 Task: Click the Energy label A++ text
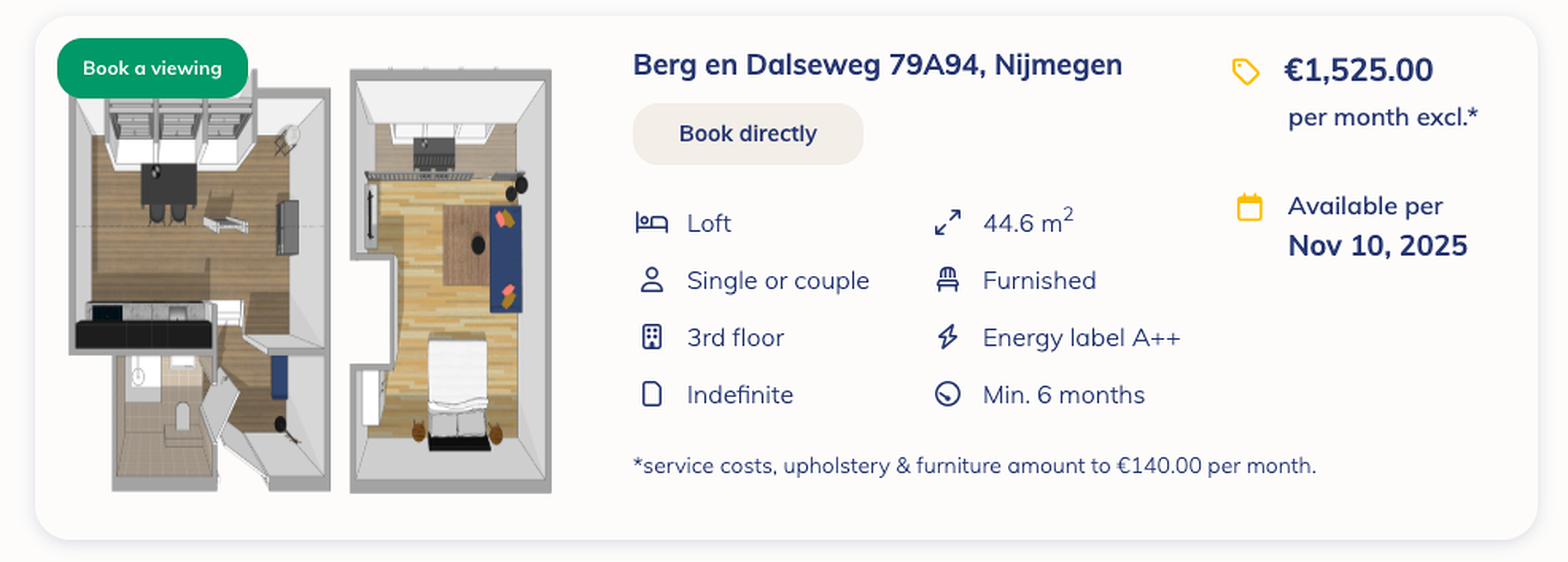[1081, 337]
